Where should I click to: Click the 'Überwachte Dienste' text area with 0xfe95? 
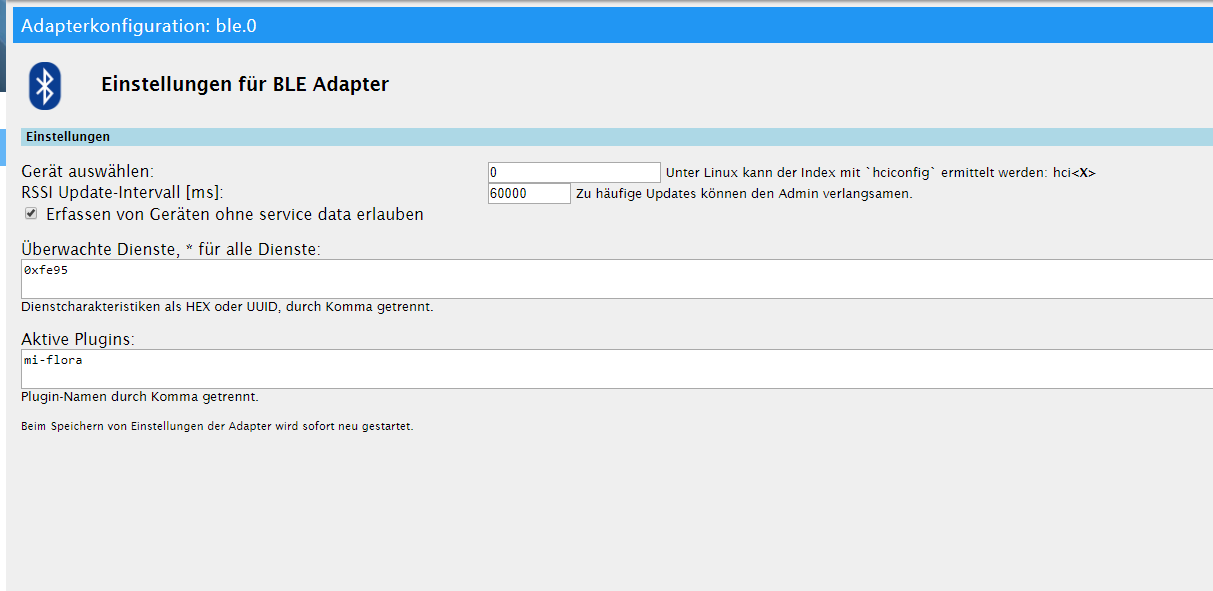617,279
